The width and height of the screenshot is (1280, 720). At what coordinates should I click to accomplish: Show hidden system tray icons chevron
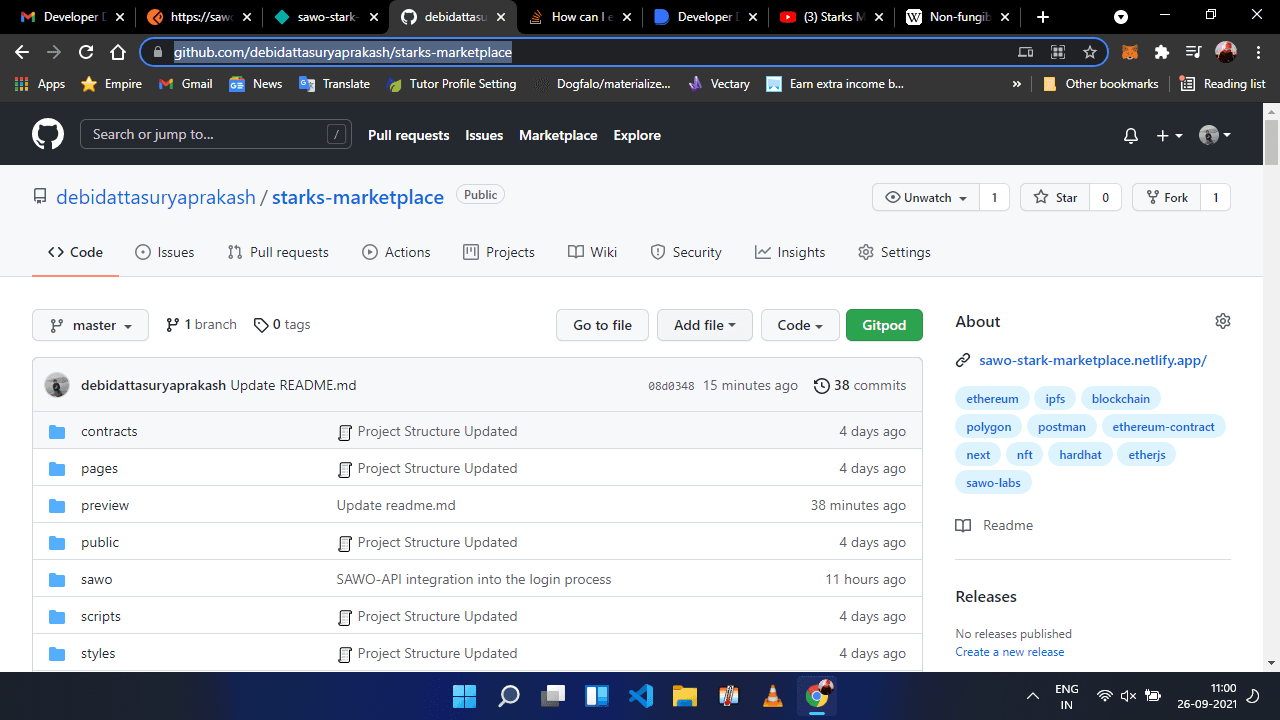pyautogui.click(x=1033, y=696)
